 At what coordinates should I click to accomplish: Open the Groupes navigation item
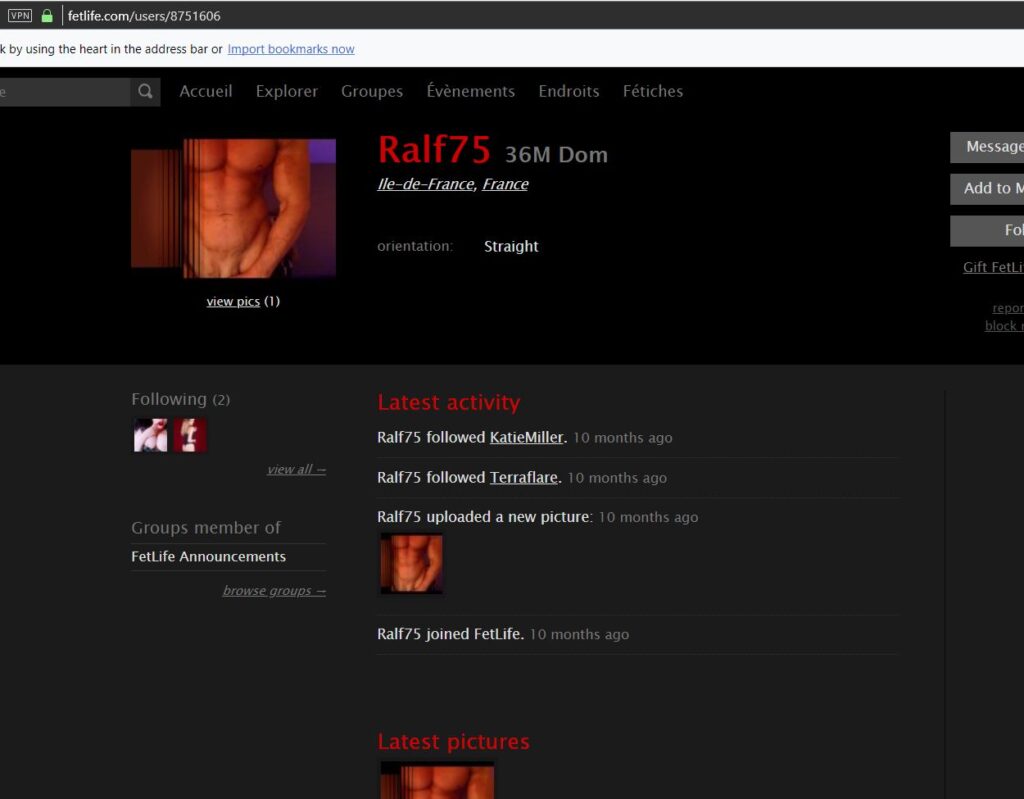pos(372,91)
